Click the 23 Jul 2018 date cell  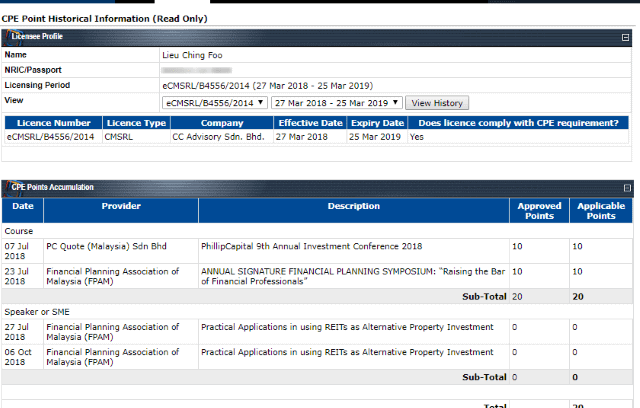(x=23, y=276)
